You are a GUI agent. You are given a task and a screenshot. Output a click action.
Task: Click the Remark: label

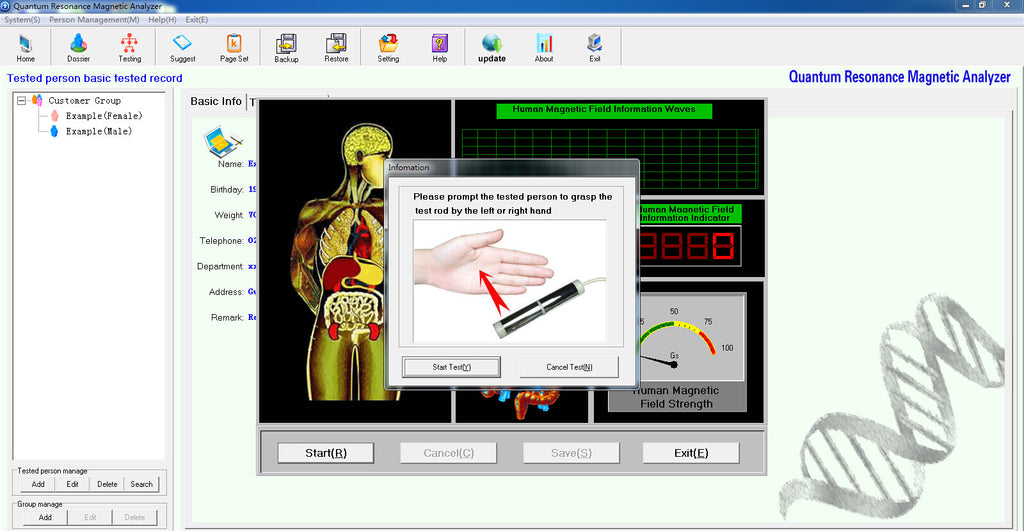tap(227, 317)
